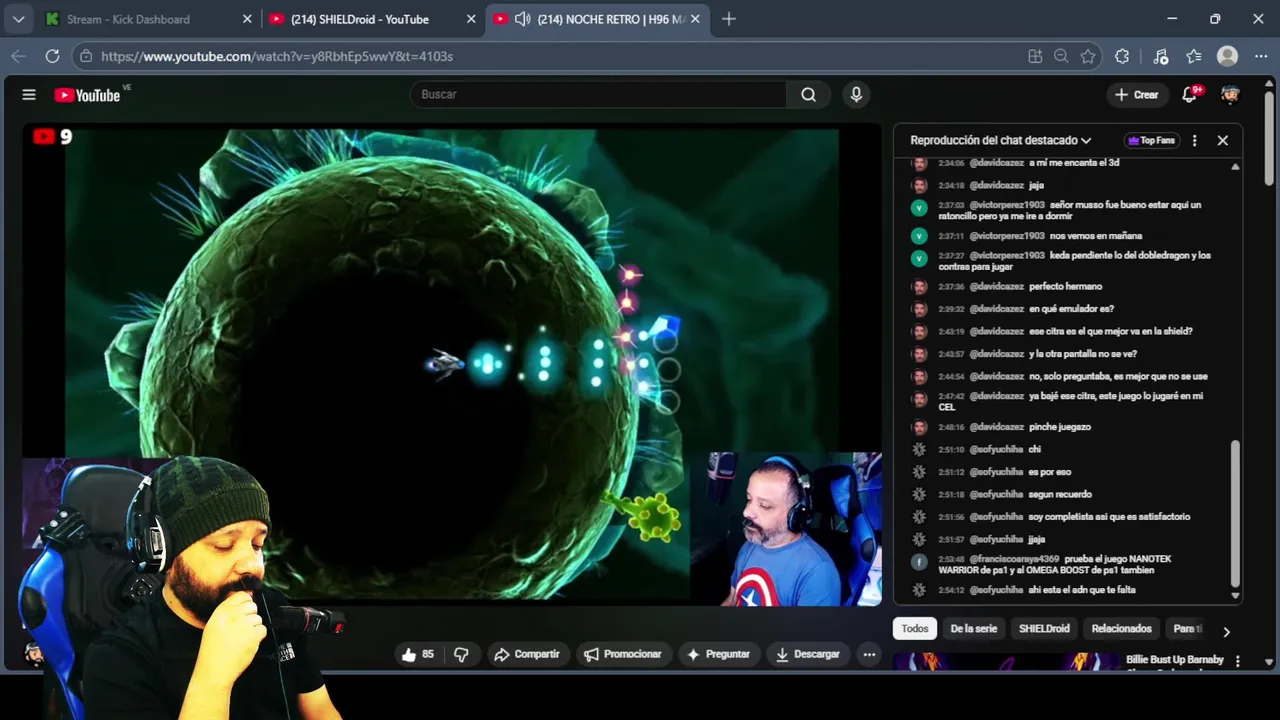Open the zoom level indicator icon

[x=1061, y=56]
